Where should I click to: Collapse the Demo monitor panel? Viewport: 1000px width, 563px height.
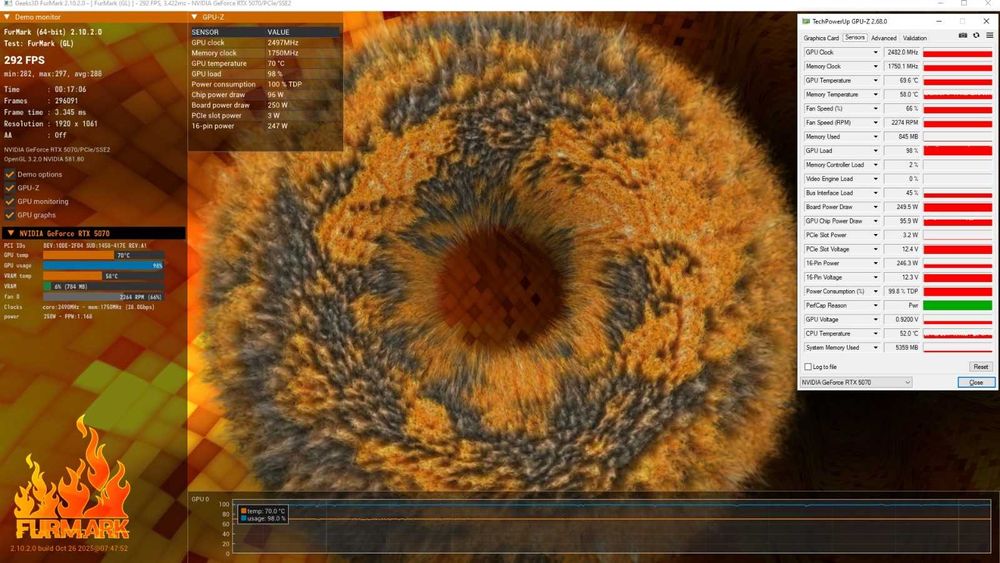7,17
